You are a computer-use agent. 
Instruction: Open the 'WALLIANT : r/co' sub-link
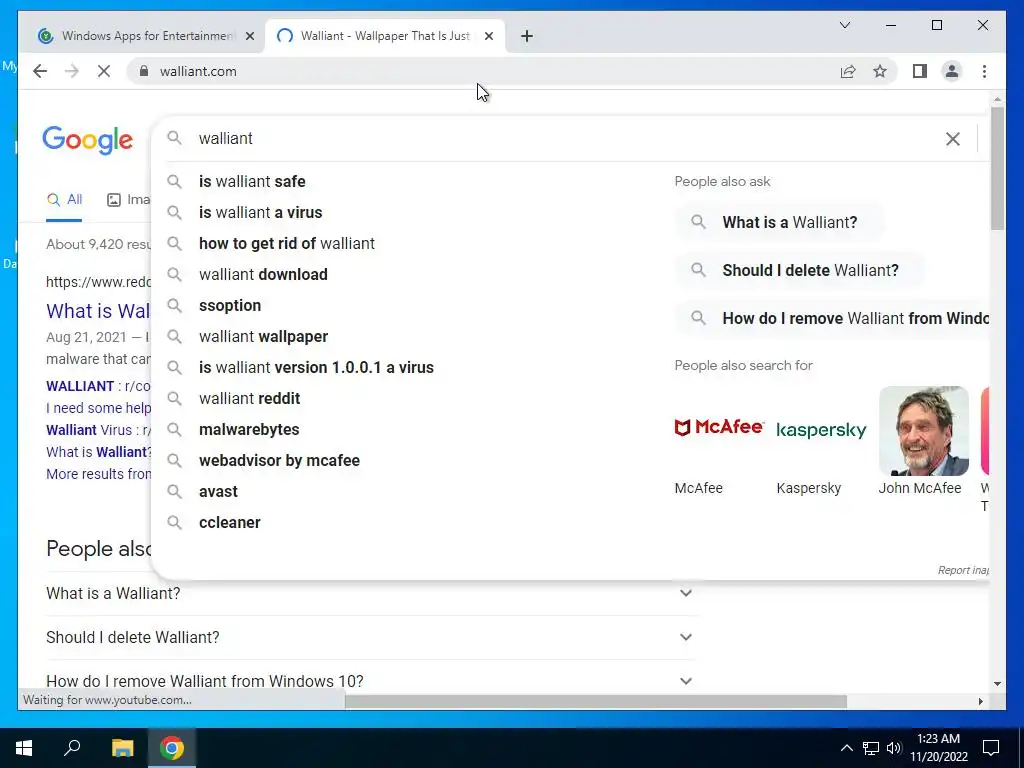tap(98, 386)
